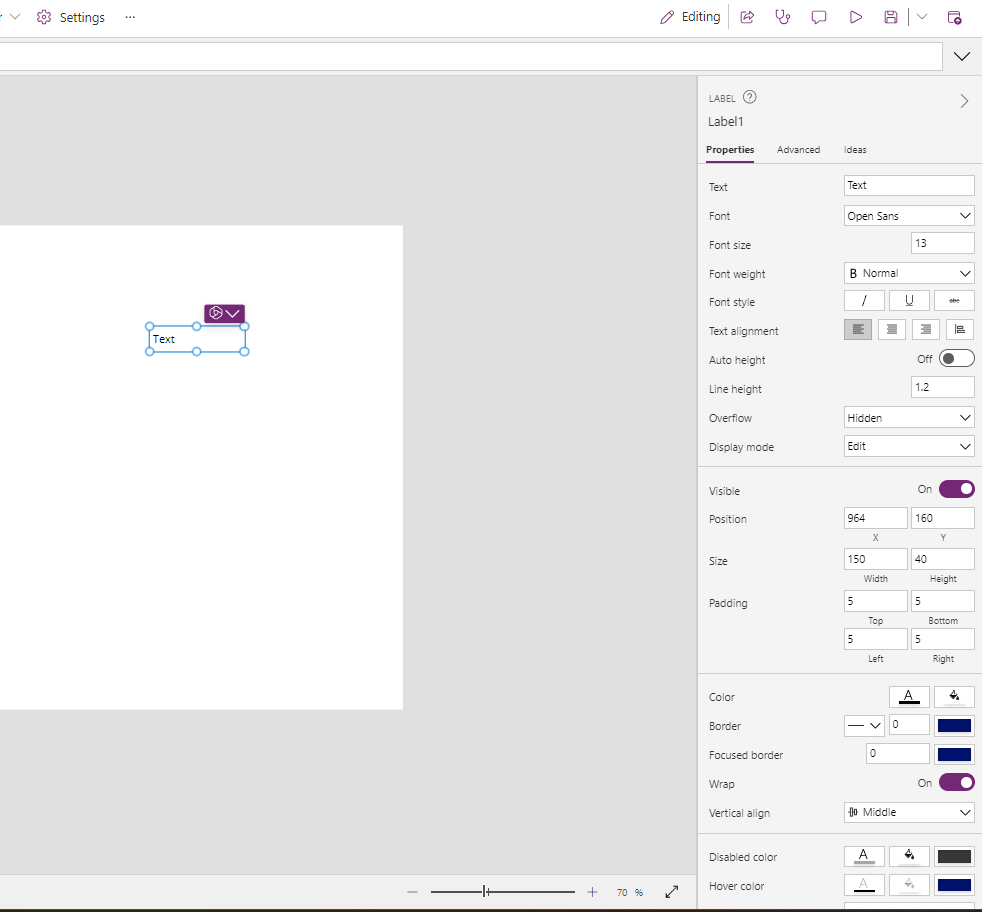Click the Label help question mark icon

tap(749, 97)
